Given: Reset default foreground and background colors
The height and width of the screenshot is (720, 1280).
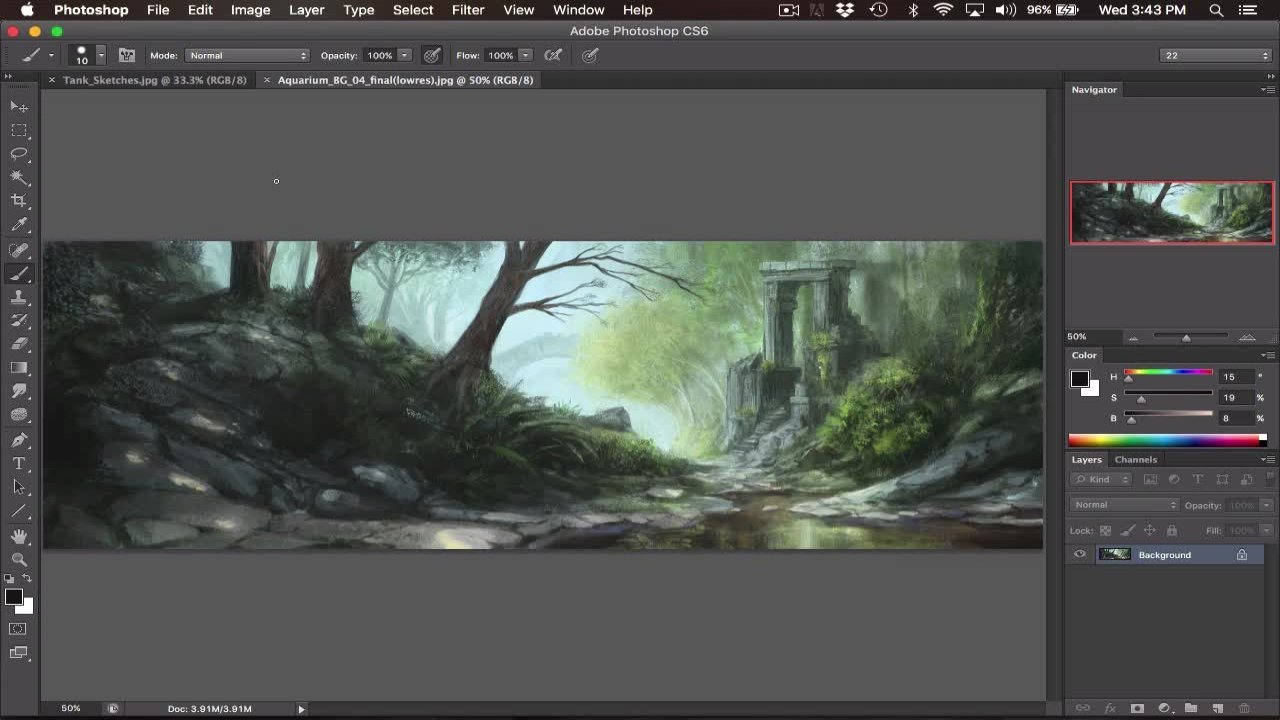Looking at the screenshot, I should (x=10, y=579).
